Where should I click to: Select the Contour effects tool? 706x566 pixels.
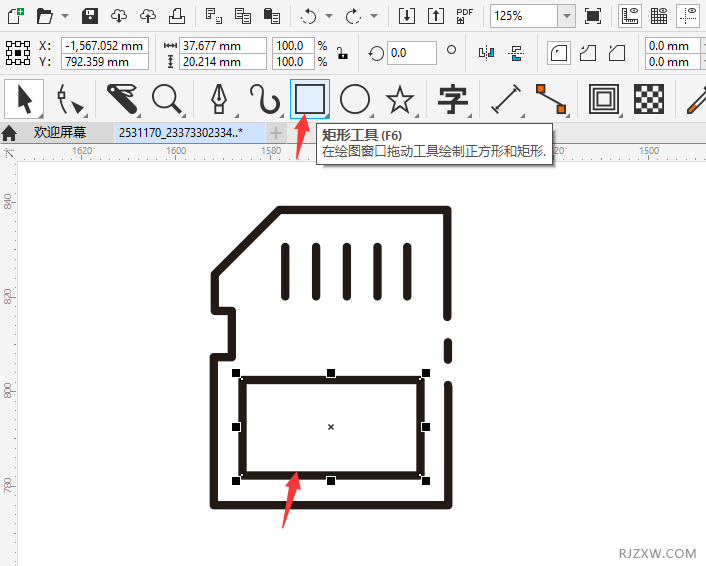click(604, 99)
